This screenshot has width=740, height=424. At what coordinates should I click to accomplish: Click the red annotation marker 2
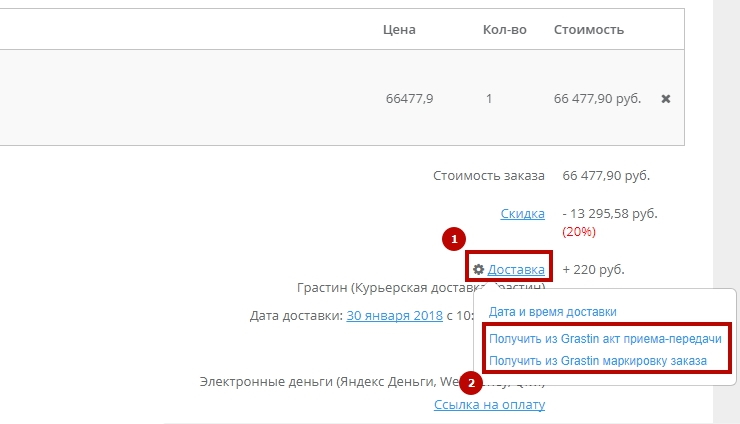pyautogui.click(x=472, y=381)
